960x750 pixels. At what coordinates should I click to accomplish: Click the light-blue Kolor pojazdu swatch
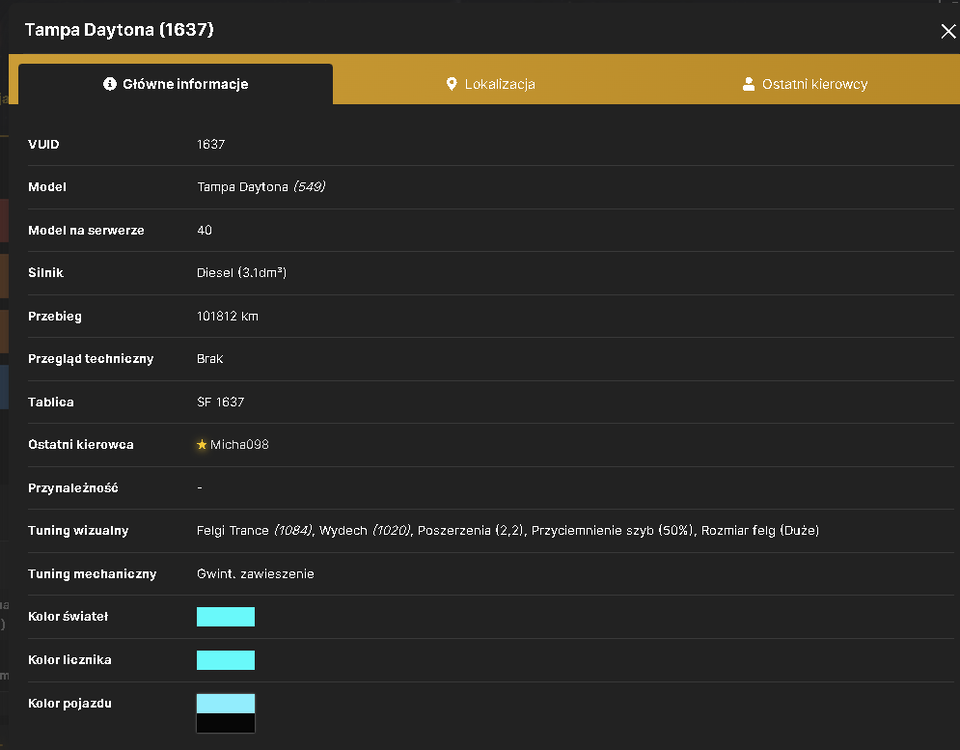(225, 703)
